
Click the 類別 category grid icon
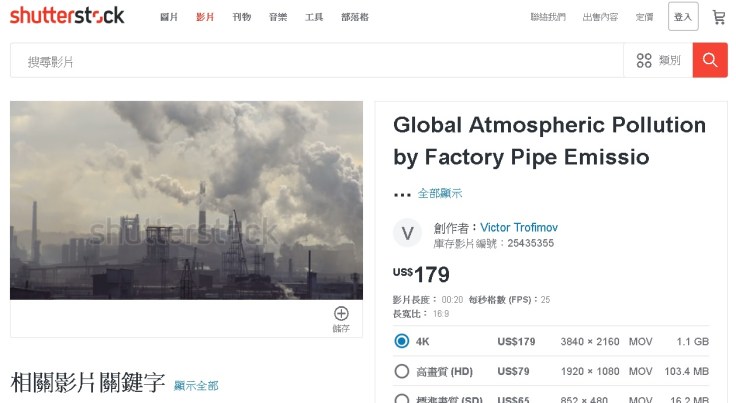pyautogui.click(x=644, y=61)
